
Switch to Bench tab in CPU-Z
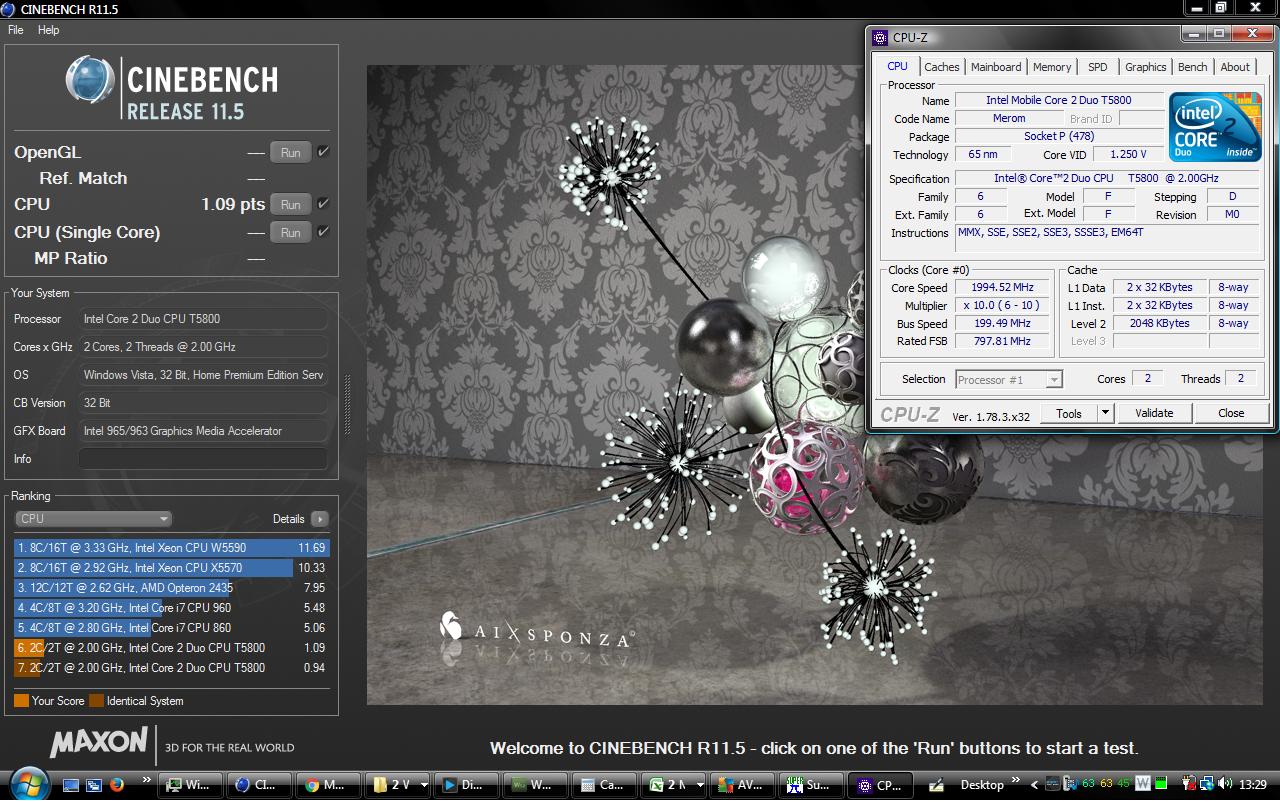1192,67
